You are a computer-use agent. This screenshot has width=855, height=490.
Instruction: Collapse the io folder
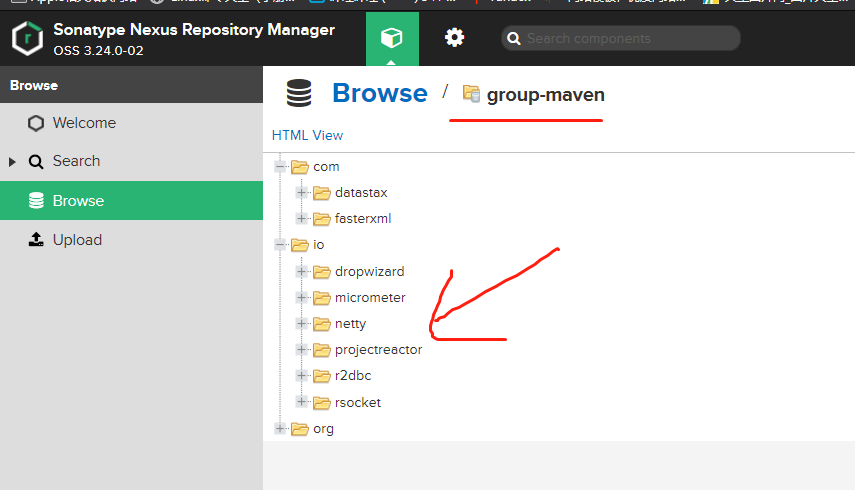pos(280,245)
